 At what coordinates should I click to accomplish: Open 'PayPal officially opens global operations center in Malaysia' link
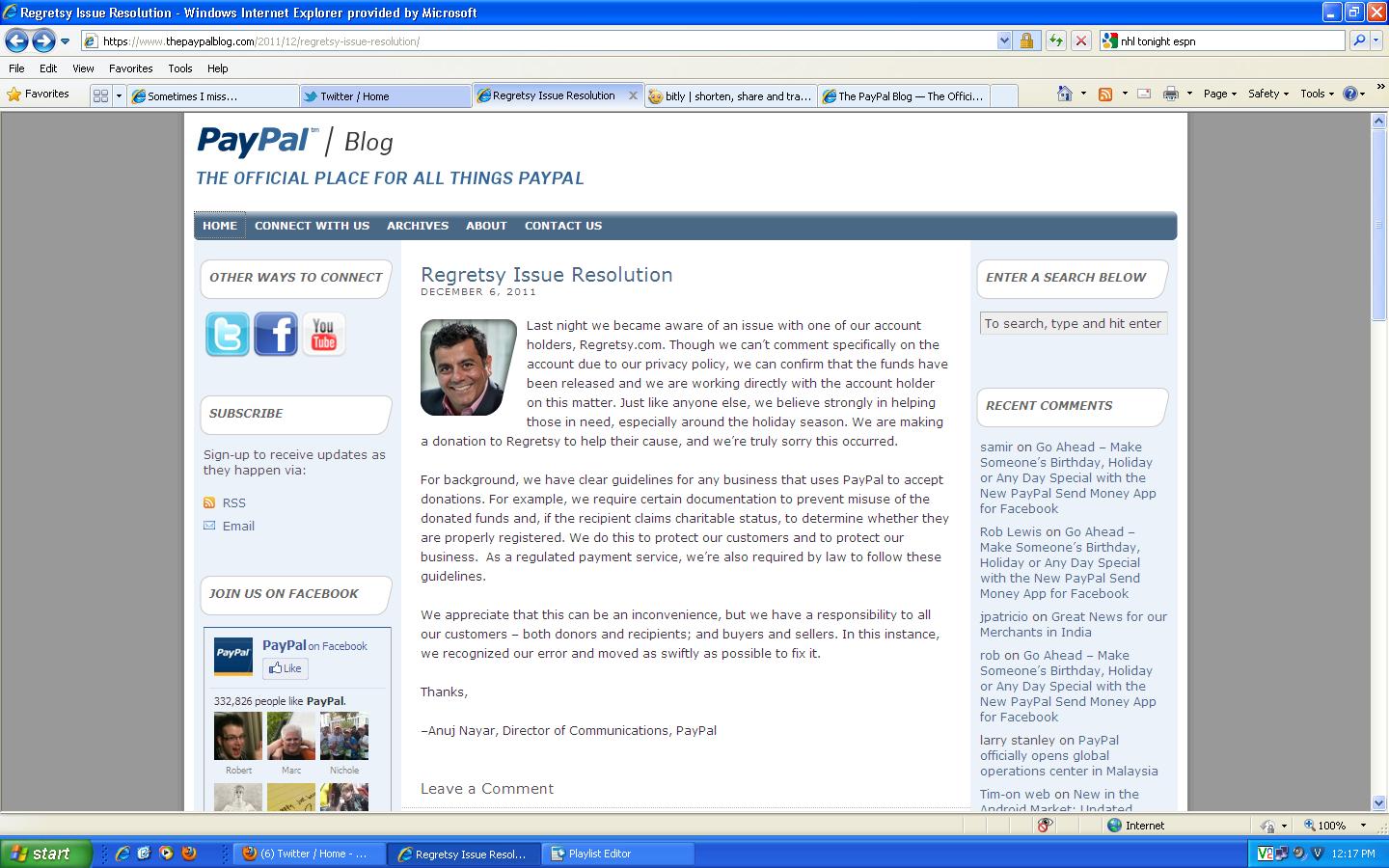coord(1069,755)
